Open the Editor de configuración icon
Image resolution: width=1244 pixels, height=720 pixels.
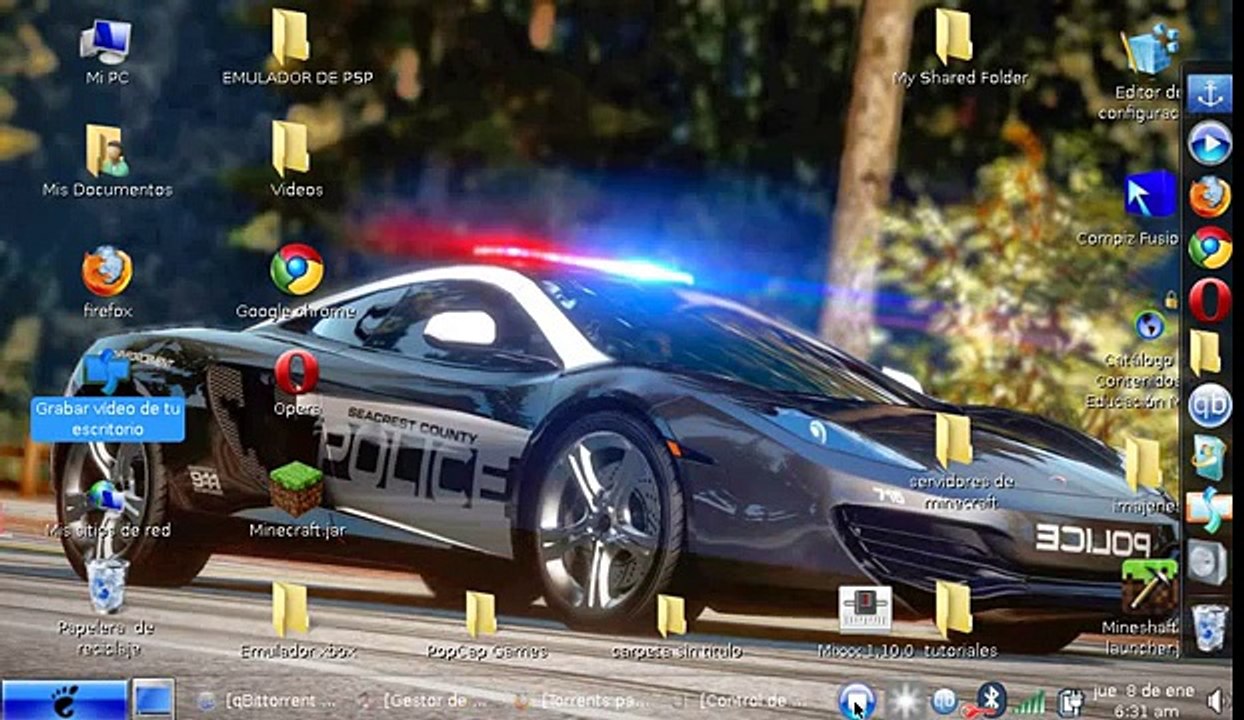(x=1150, y=50)
